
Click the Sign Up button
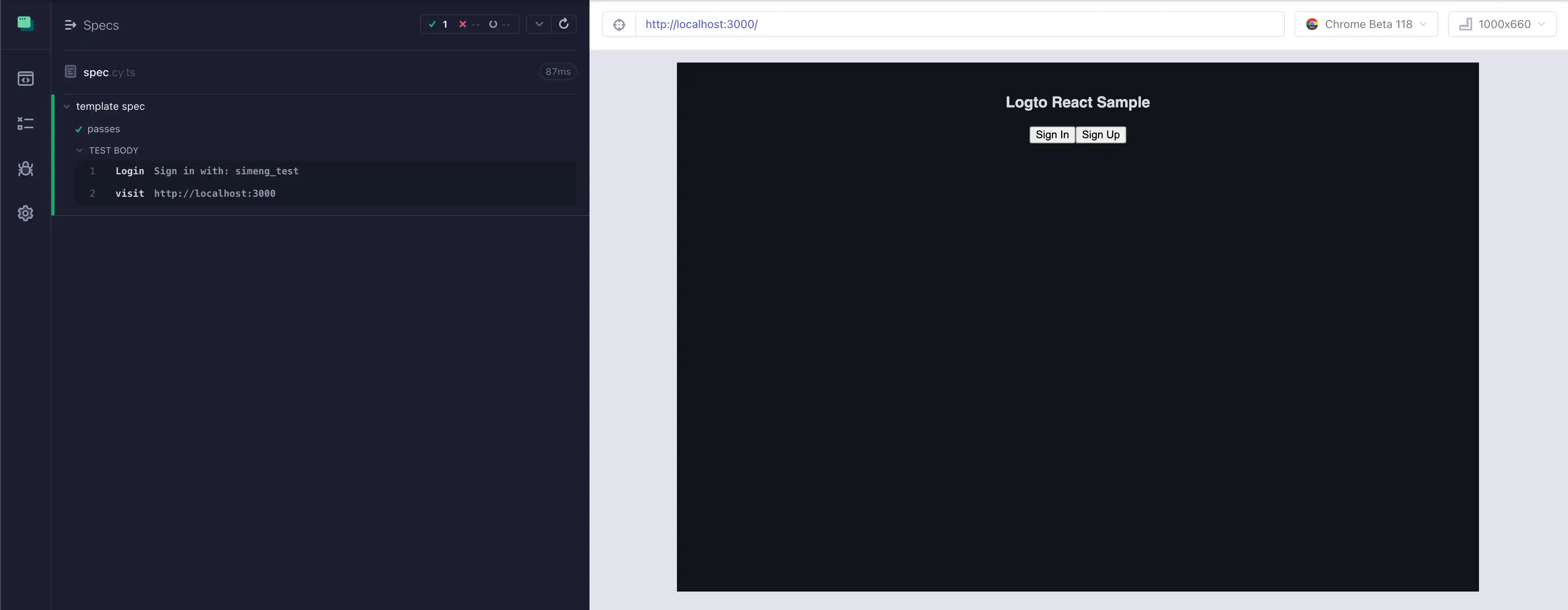click(x=1100, y=134)
